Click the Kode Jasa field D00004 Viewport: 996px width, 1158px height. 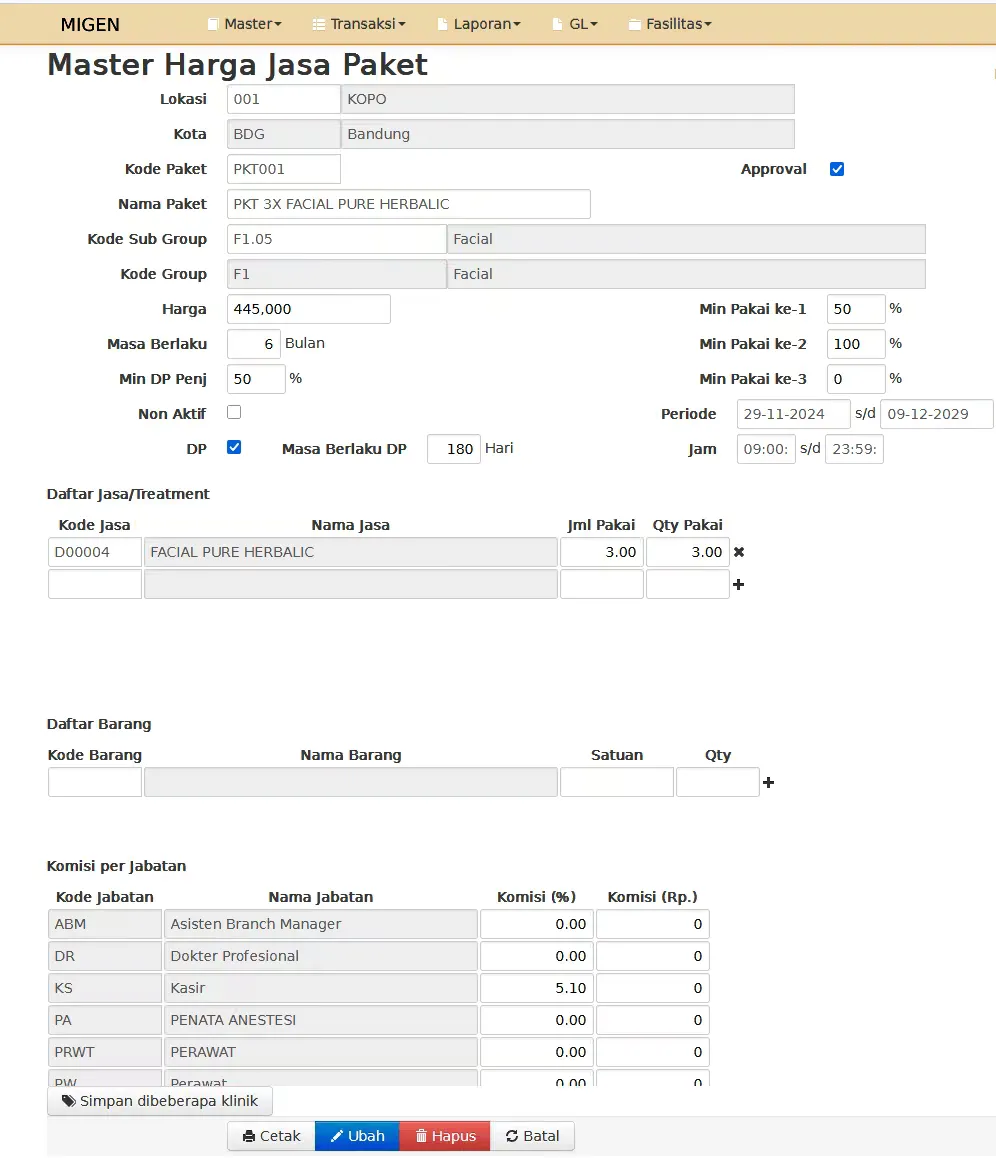coord(95,552)
